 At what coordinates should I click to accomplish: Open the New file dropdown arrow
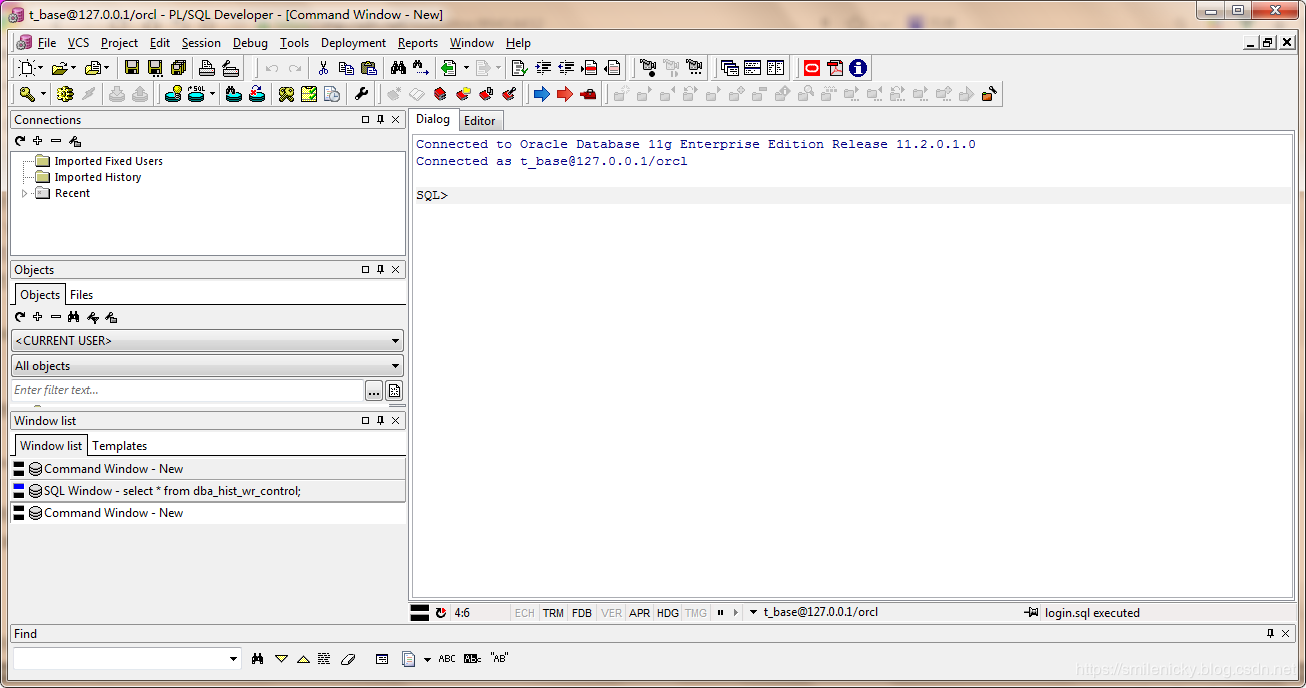point(40,68)
